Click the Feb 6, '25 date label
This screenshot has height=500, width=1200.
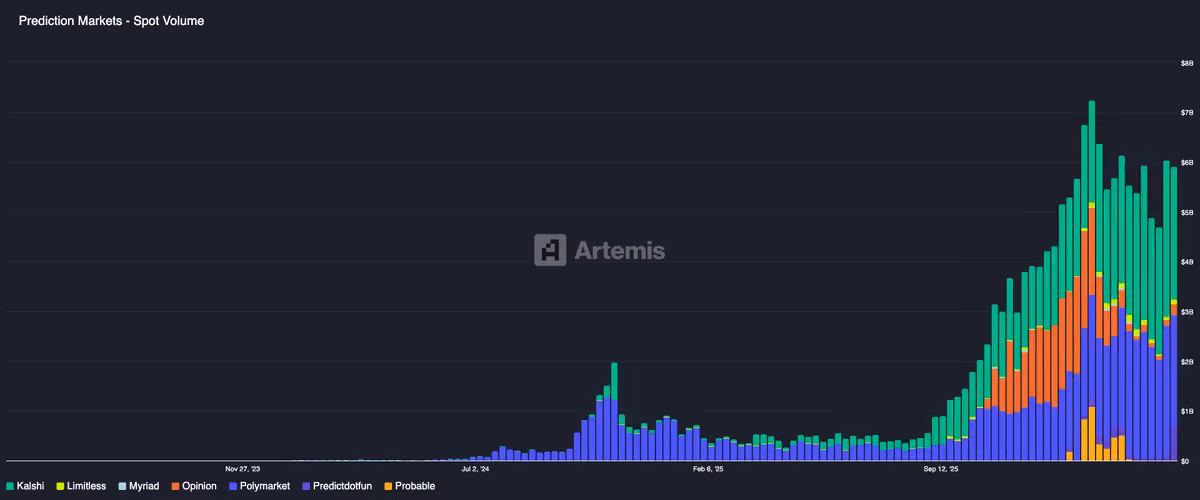pos(708,468)
